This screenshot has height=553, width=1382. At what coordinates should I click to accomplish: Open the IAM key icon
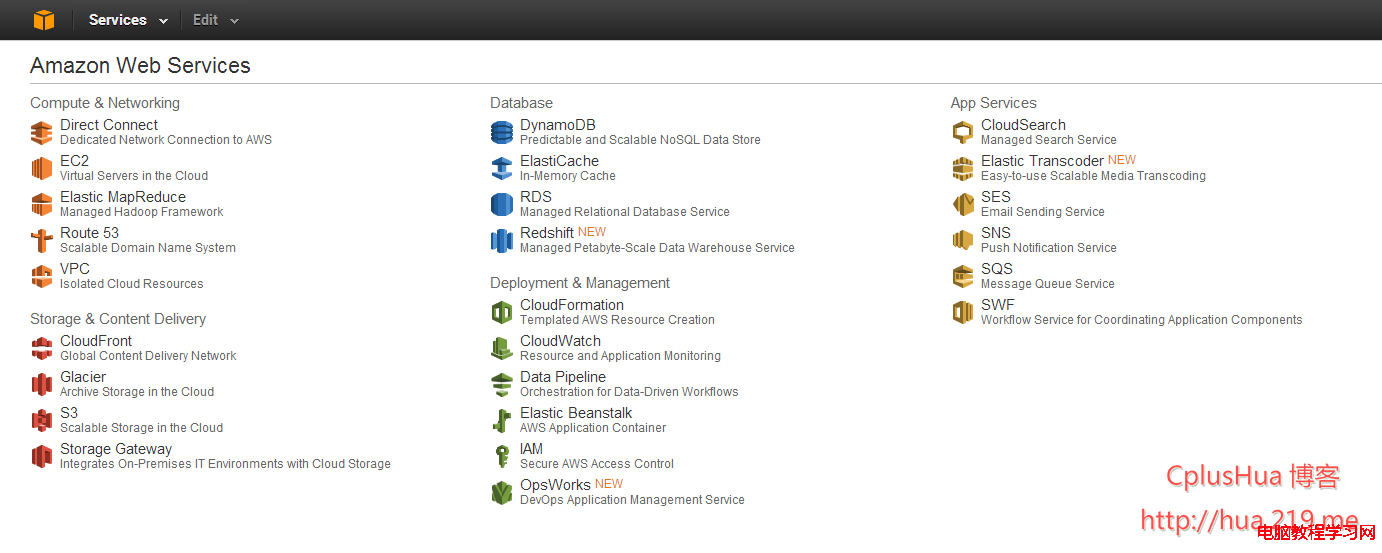(502, 456)
